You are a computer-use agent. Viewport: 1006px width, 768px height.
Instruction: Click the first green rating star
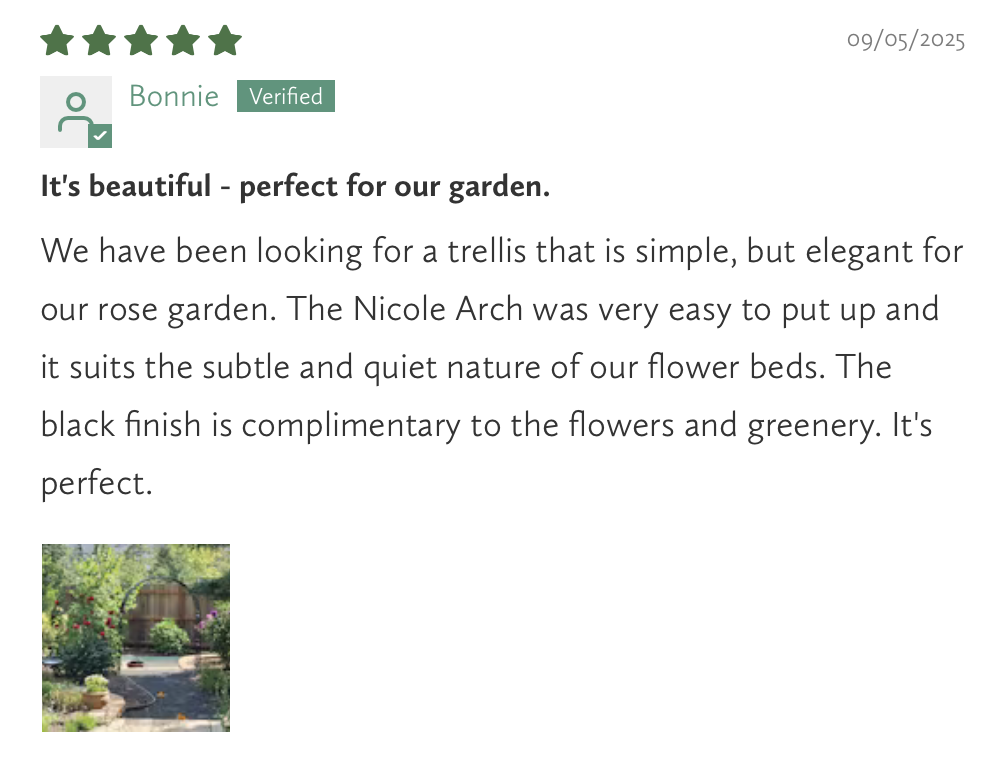[x=57, y=41]
